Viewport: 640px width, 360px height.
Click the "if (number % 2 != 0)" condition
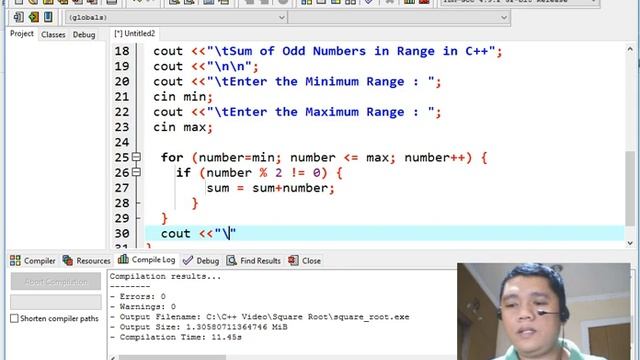[x=251, y=173]
